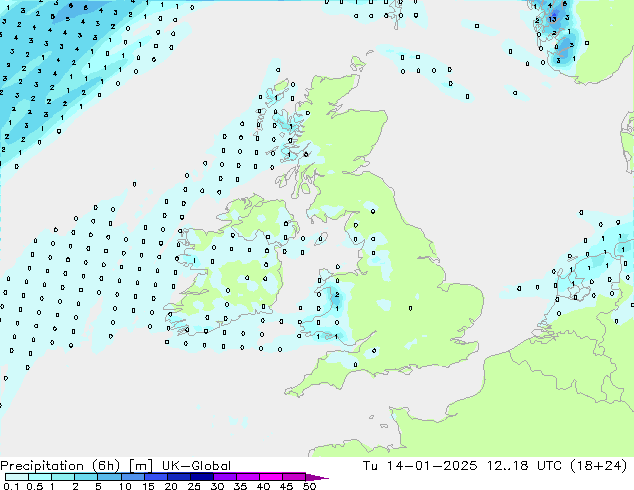Click the "35" legend scale label
The height and width of the screenshot is (490, 634).
pos(240,486)
